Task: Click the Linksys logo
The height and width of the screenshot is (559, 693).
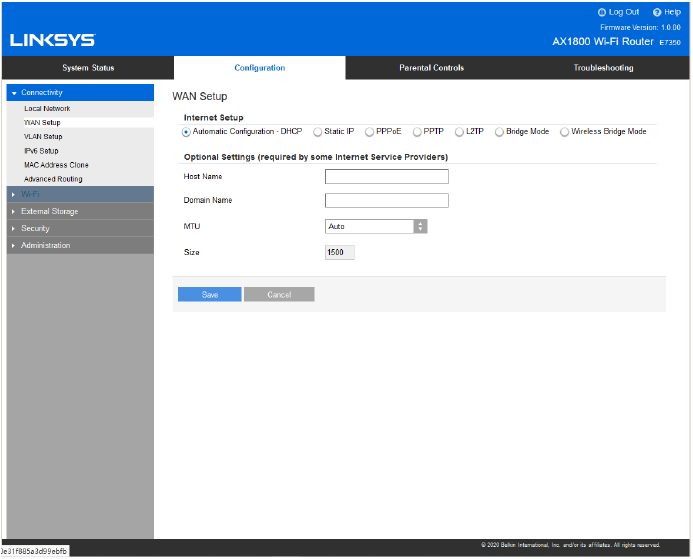Action: pos(53,40)
